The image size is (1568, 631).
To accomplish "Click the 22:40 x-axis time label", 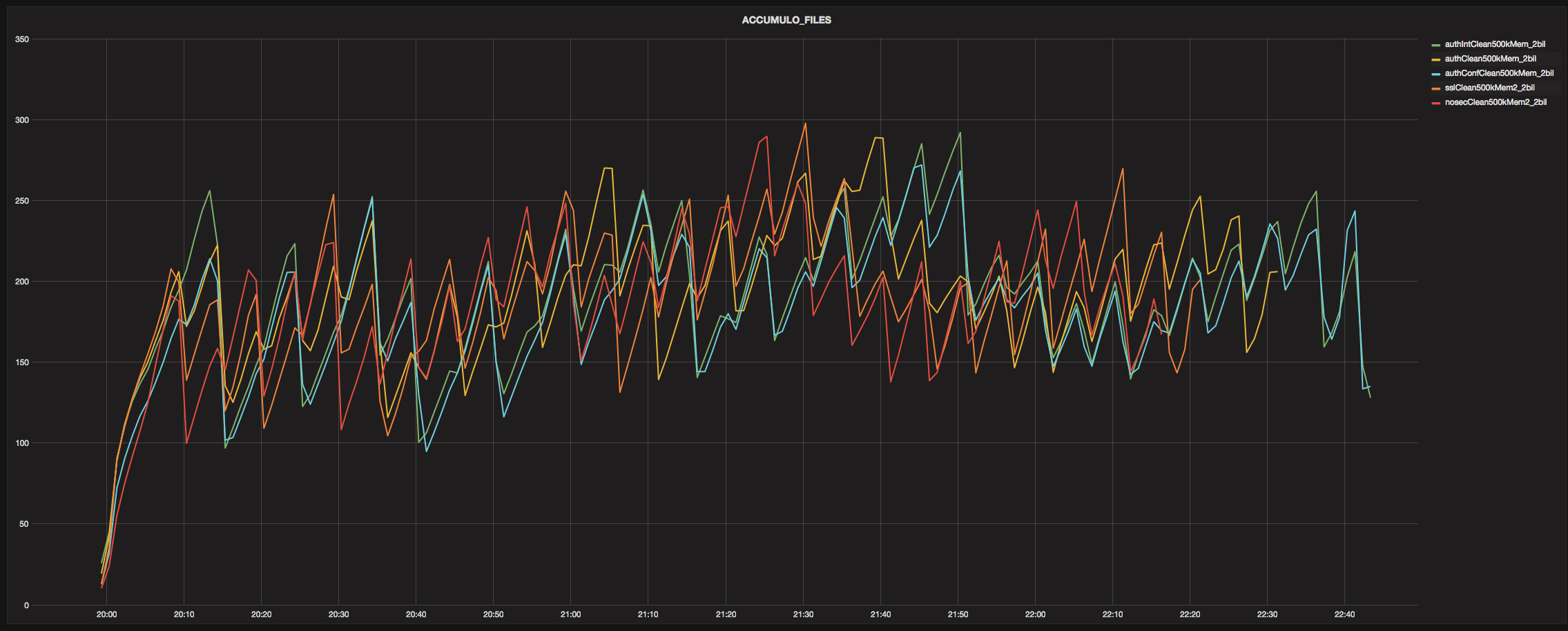I will (1344, 614).
